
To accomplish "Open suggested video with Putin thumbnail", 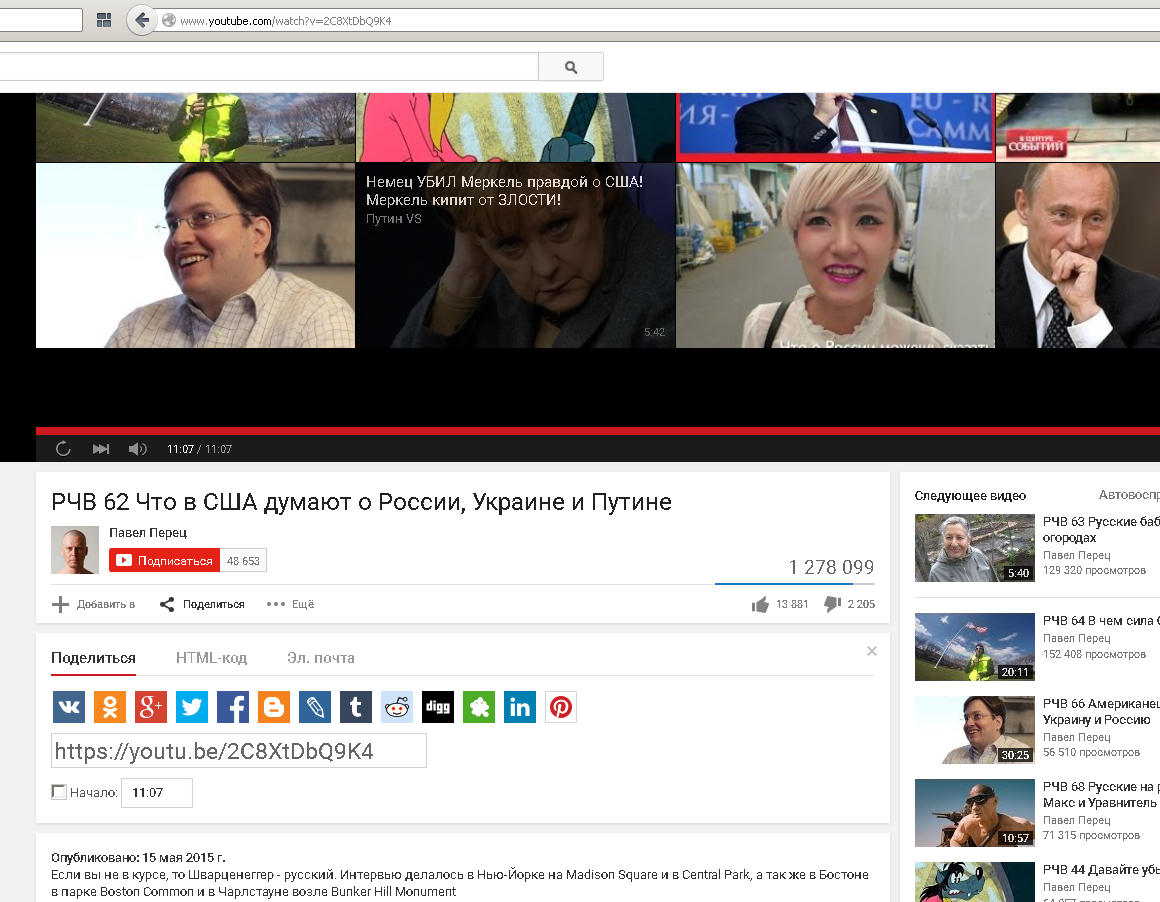I will click(1078, 255).
